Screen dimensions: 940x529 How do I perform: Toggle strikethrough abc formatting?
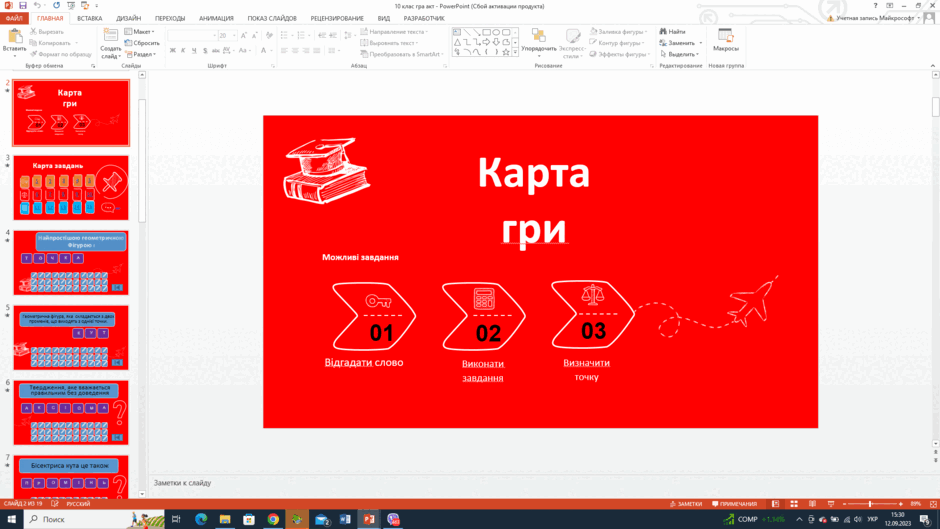[215, 50]
